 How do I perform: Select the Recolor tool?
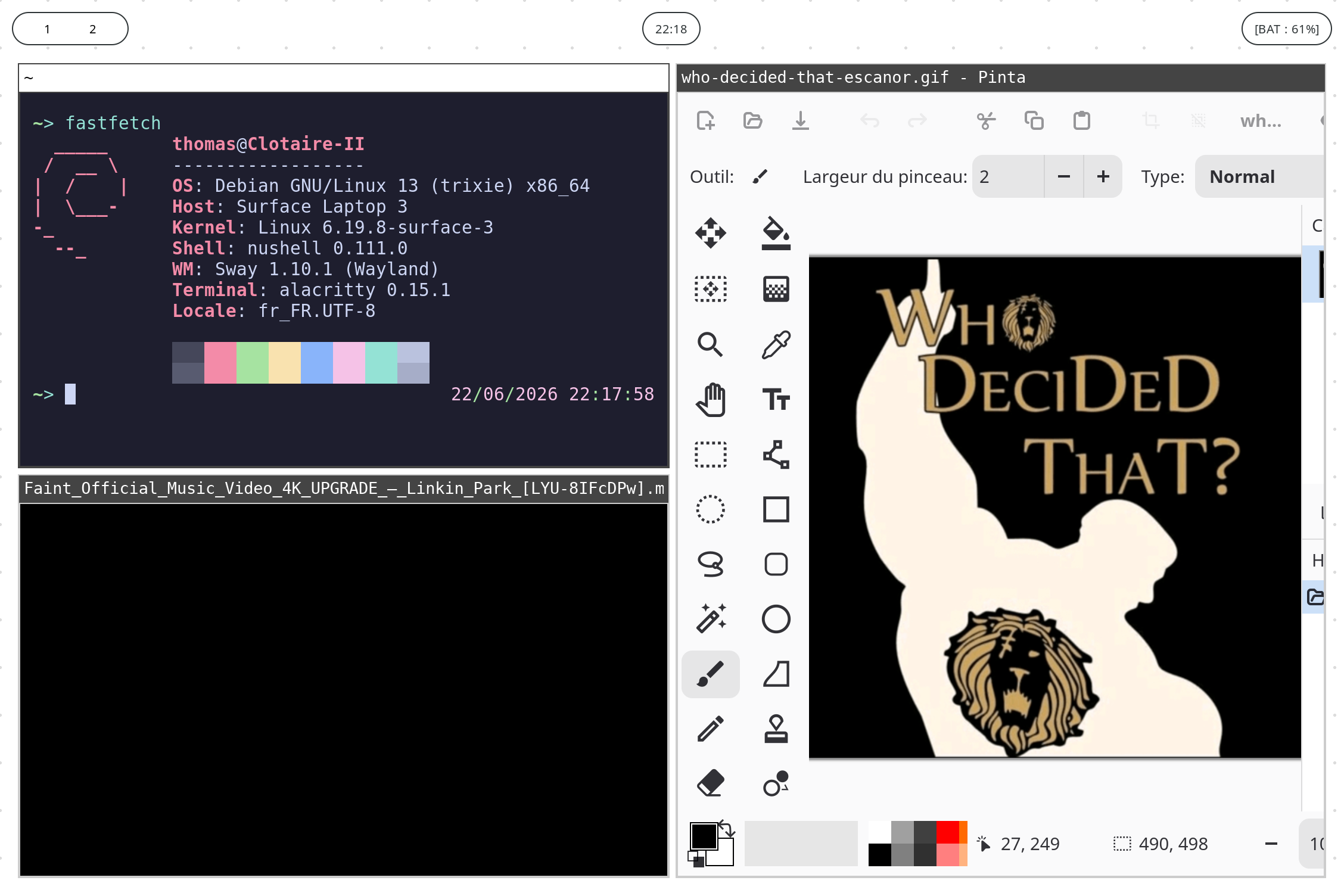pyautogui.click(x=776, y=783)
